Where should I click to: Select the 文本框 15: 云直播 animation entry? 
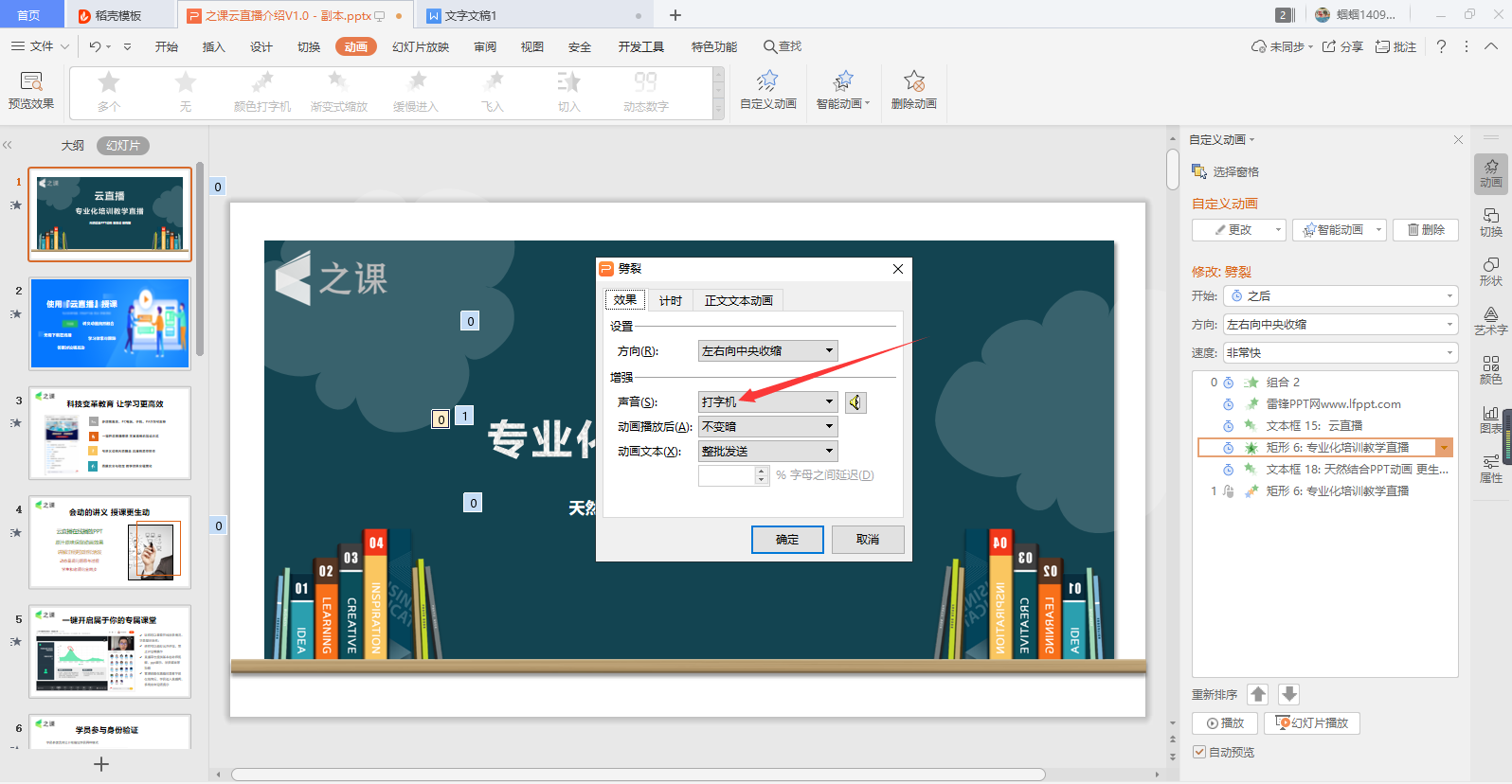point(1324,426)
